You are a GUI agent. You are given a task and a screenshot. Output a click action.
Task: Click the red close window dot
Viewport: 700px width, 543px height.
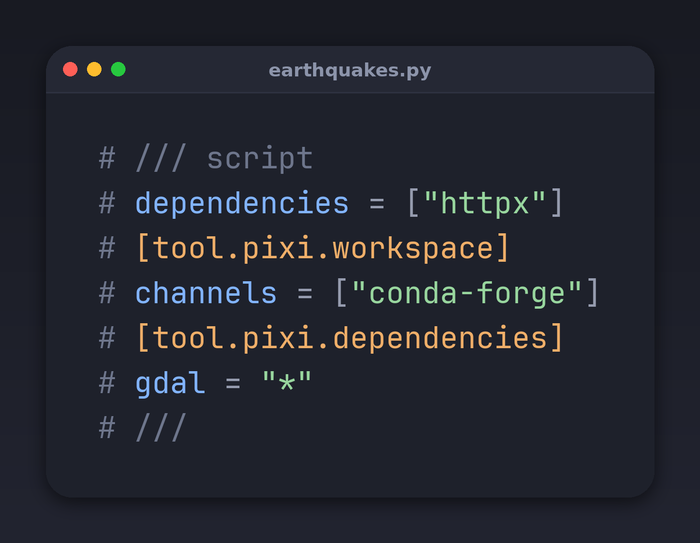pyautogui.click(x=71, y=70)
